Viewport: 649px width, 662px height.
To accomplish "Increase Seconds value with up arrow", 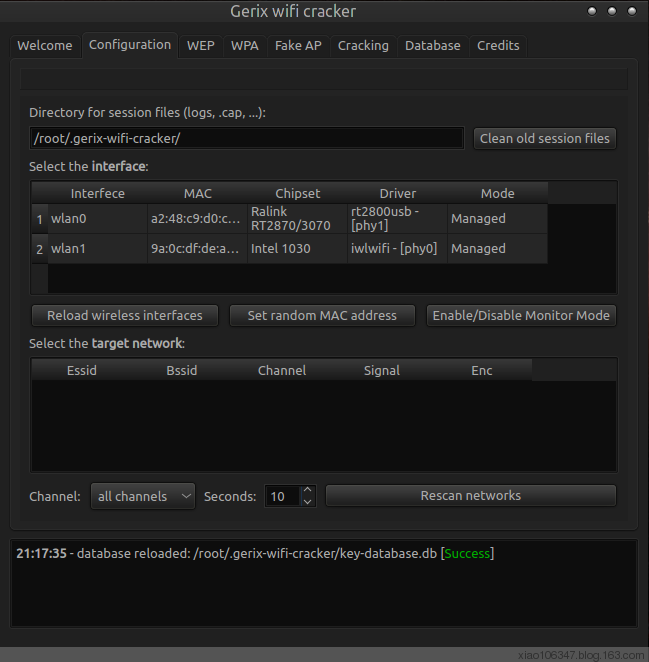I will click(308, 490).
